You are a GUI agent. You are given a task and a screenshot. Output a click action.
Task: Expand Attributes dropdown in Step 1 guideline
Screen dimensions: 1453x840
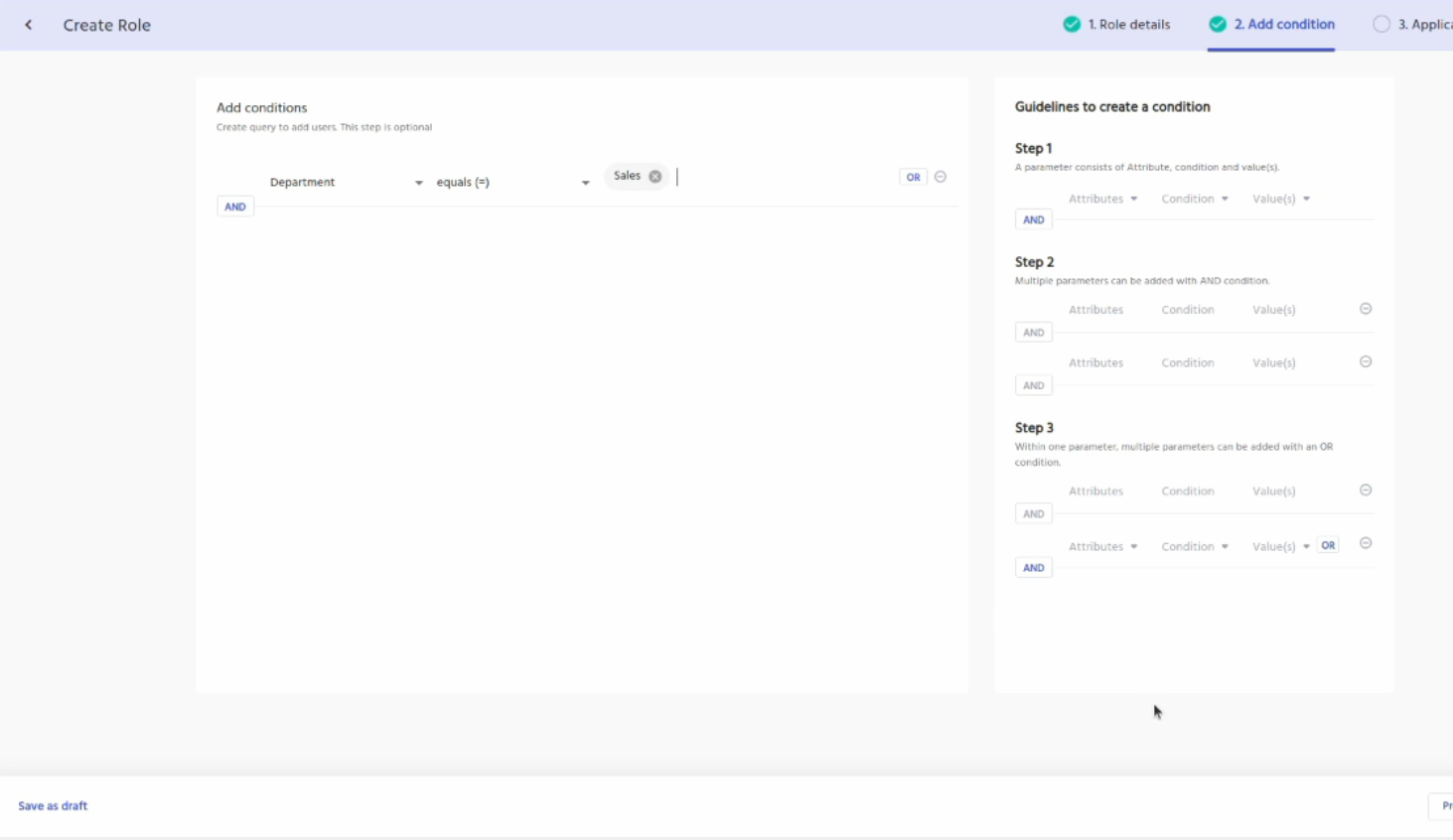pyautogui.click(x=1102, y=200)
